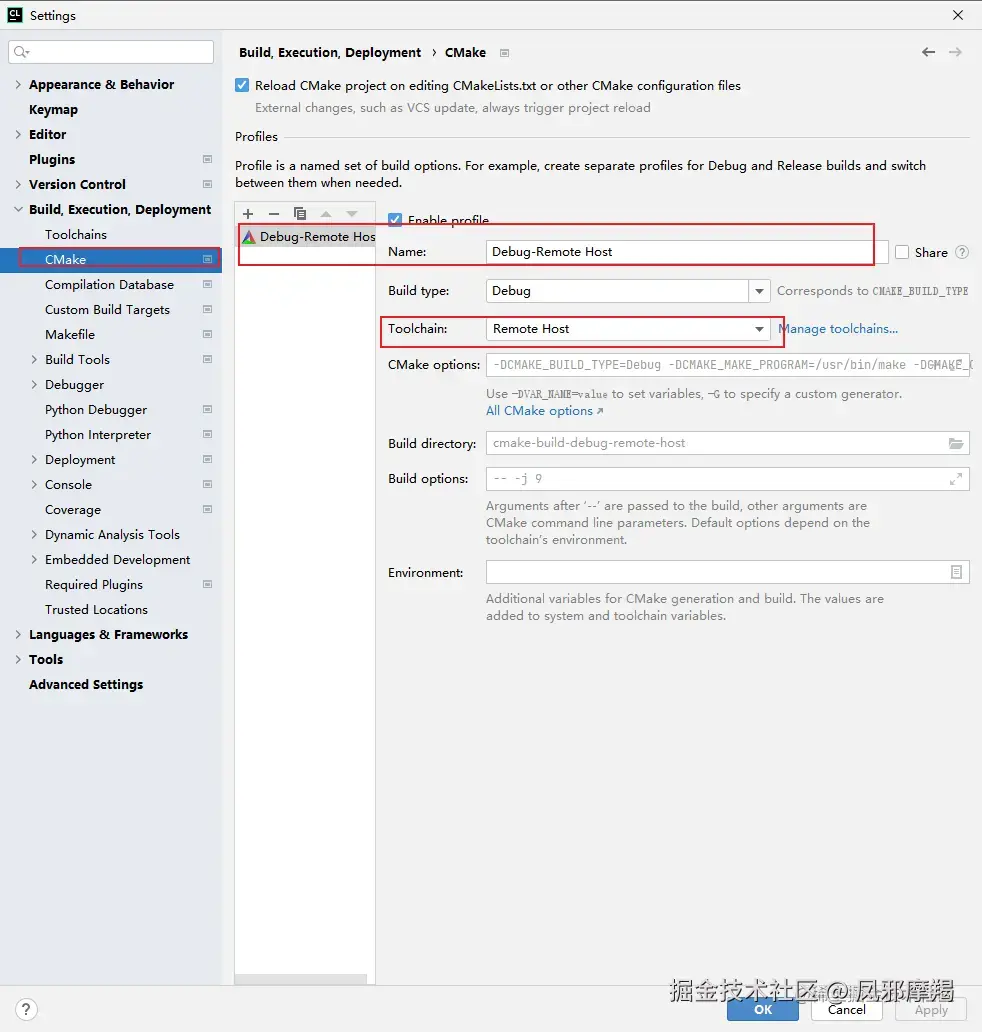Viewport: 982px width, 1032px height.
Task: Copy the selected profile
Action: click(299, 214)
